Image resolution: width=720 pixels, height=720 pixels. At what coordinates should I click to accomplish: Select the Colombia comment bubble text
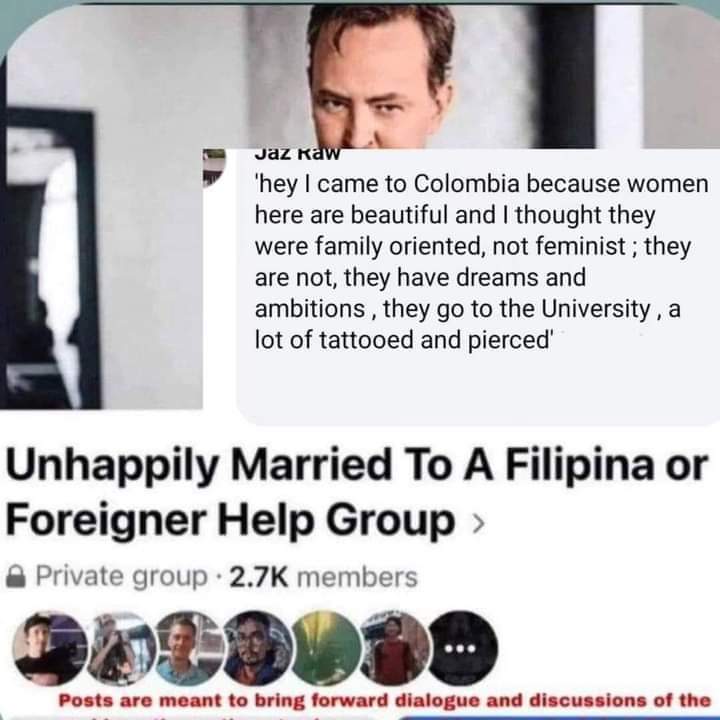481,262
